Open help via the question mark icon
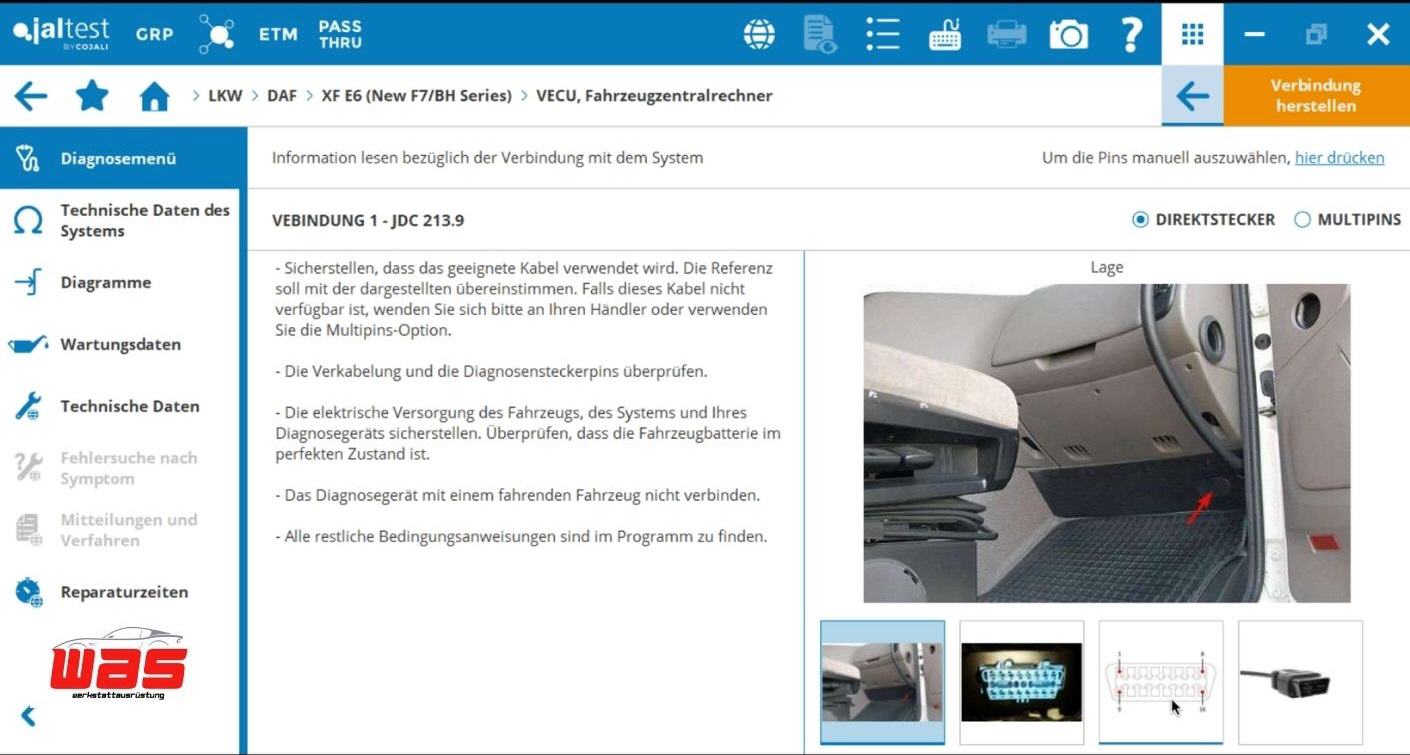Screen dimensions: 1410x755 (1130, 35)
